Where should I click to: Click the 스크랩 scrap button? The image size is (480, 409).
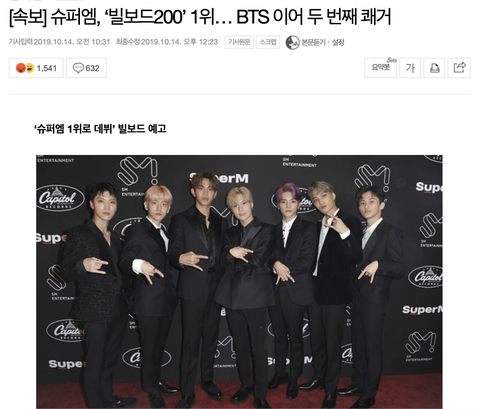pos(268,42)
